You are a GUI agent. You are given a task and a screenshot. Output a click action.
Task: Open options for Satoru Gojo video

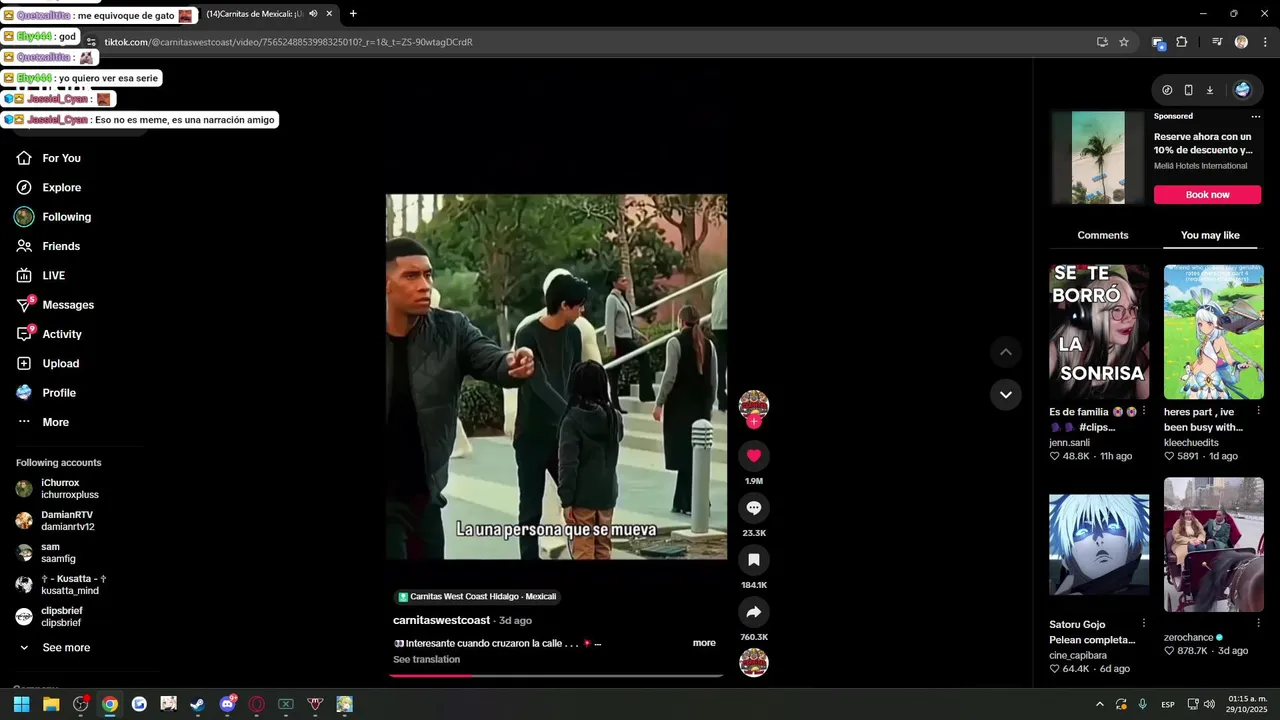pos(1144,623)
